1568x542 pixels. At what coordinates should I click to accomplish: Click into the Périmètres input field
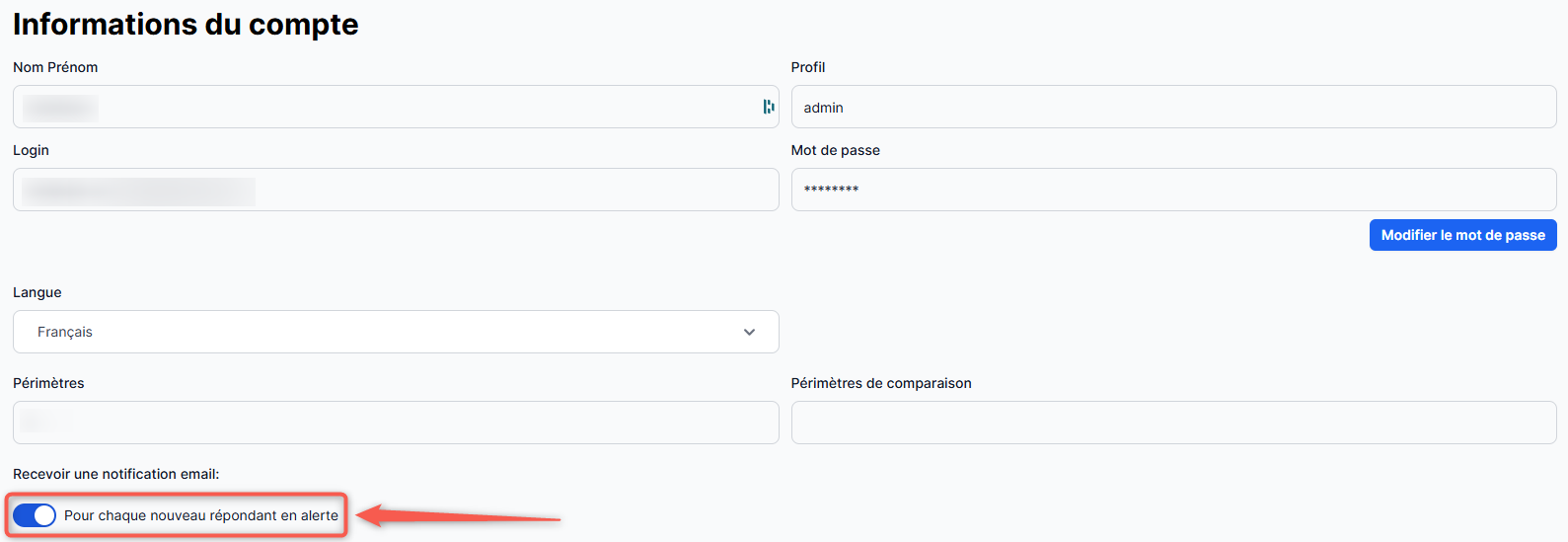point(395,423)
